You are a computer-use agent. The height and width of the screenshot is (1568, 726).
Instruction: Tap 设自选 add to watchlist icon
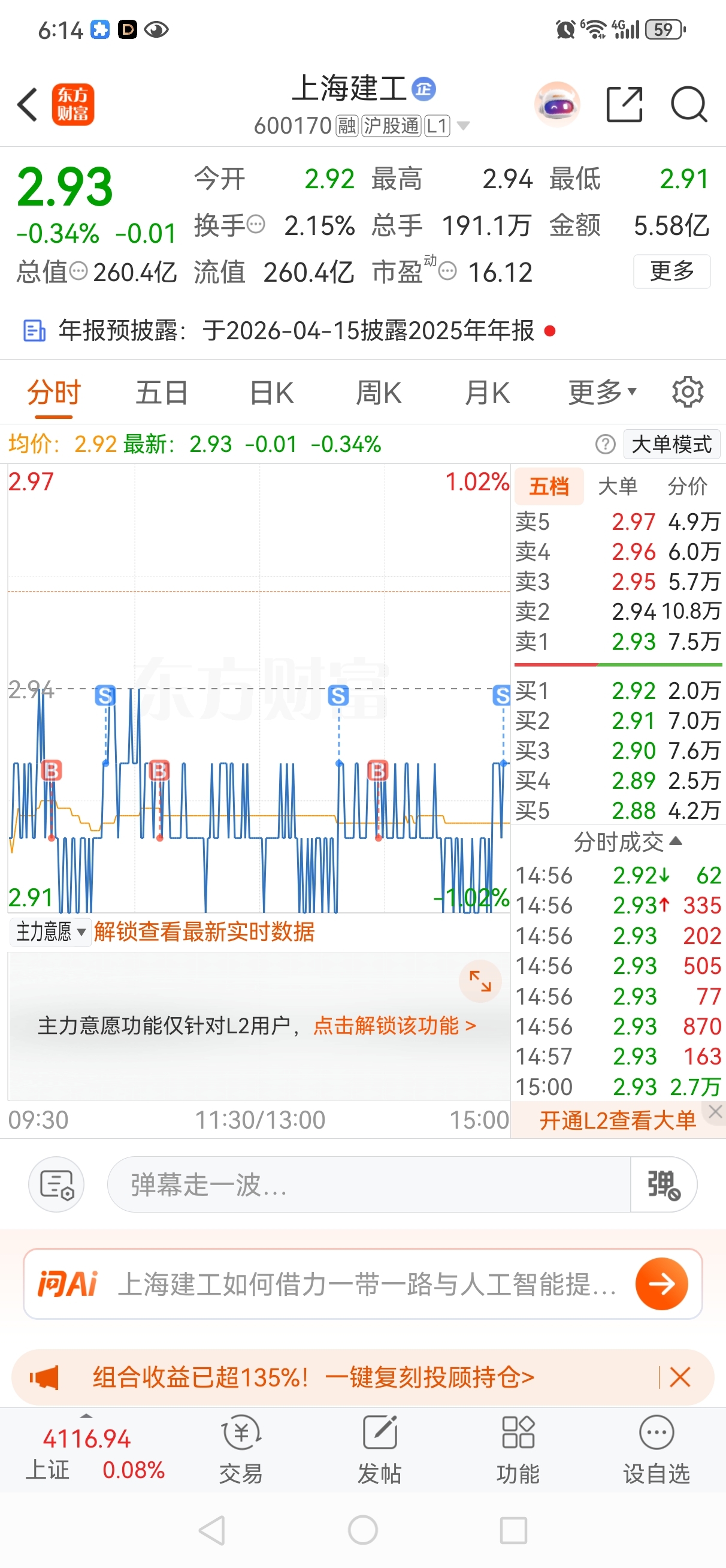tap(657, 1449)
